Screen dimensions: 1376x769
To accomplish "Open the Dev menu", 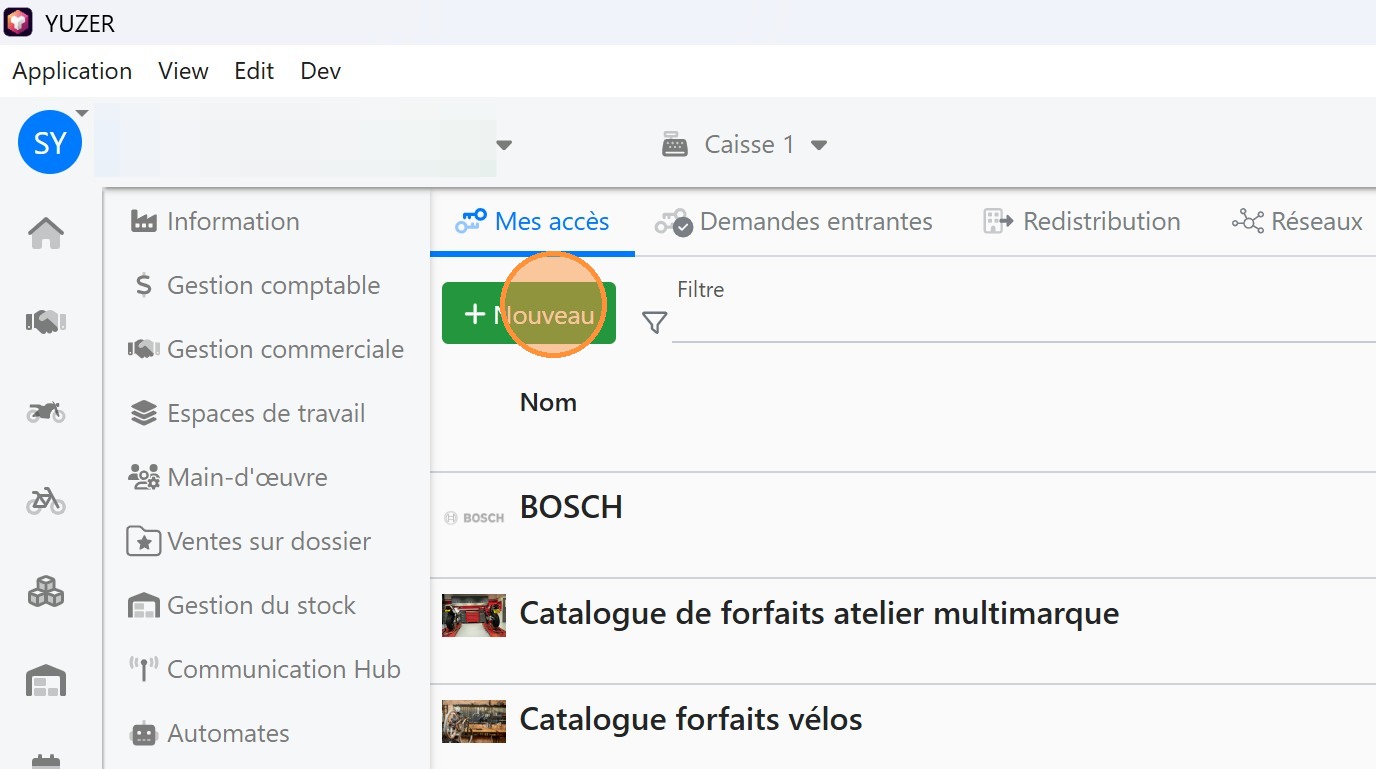I will (320, 71).
